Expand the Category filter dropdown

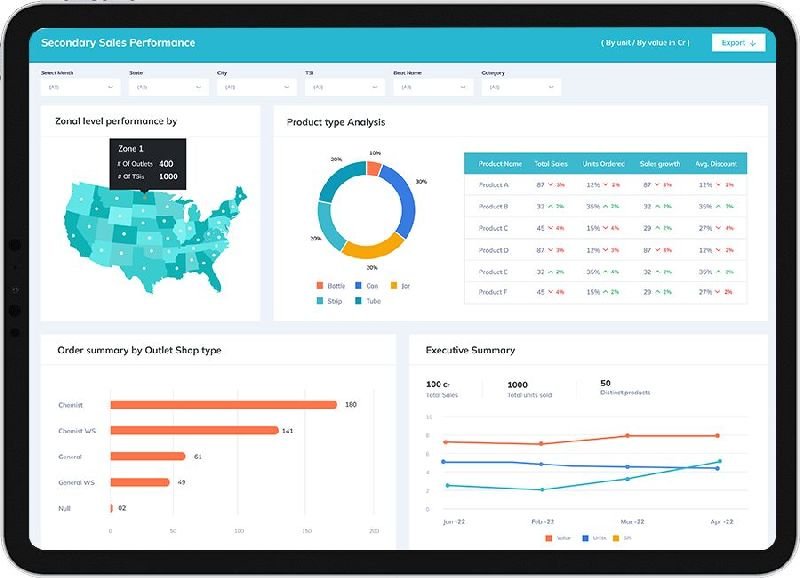520,87
